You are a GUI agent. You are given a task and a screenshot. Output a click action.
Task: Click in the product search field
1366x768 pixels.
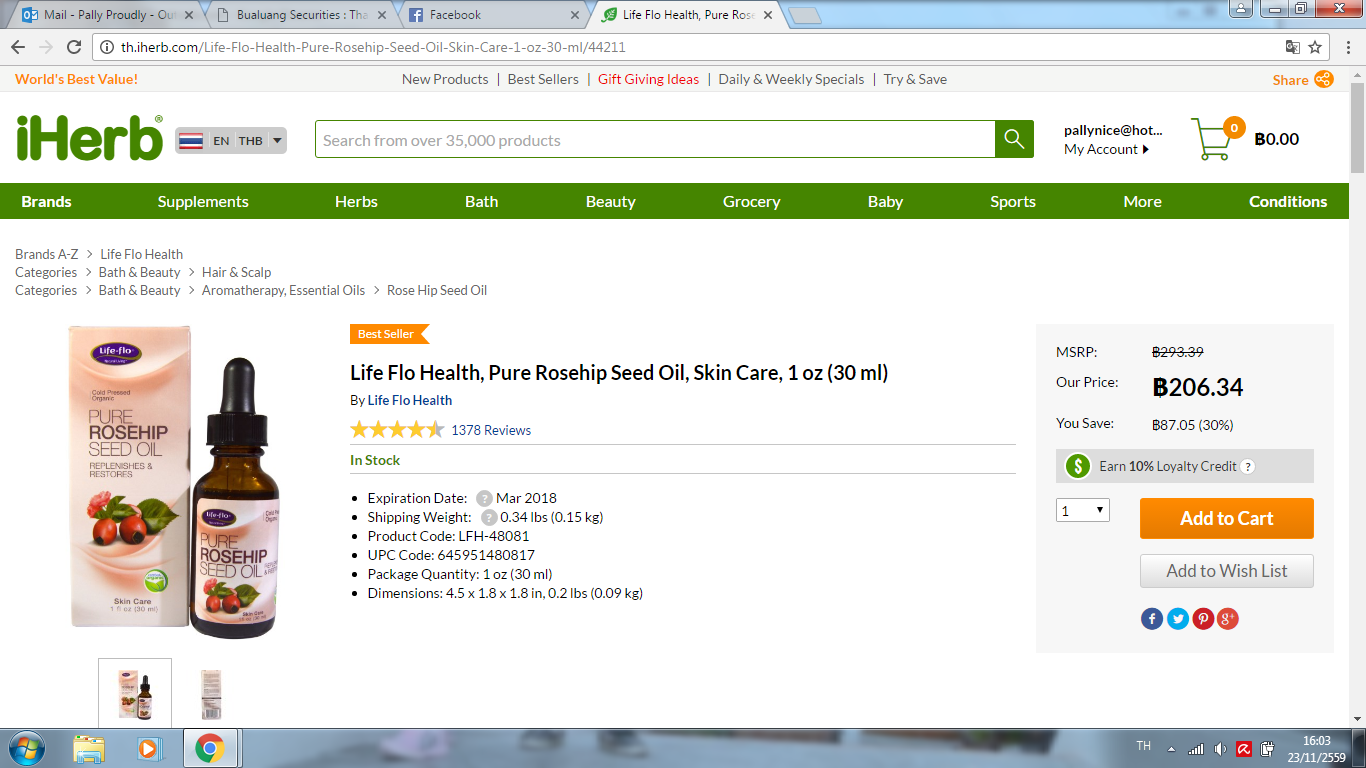tap(655, 139)
